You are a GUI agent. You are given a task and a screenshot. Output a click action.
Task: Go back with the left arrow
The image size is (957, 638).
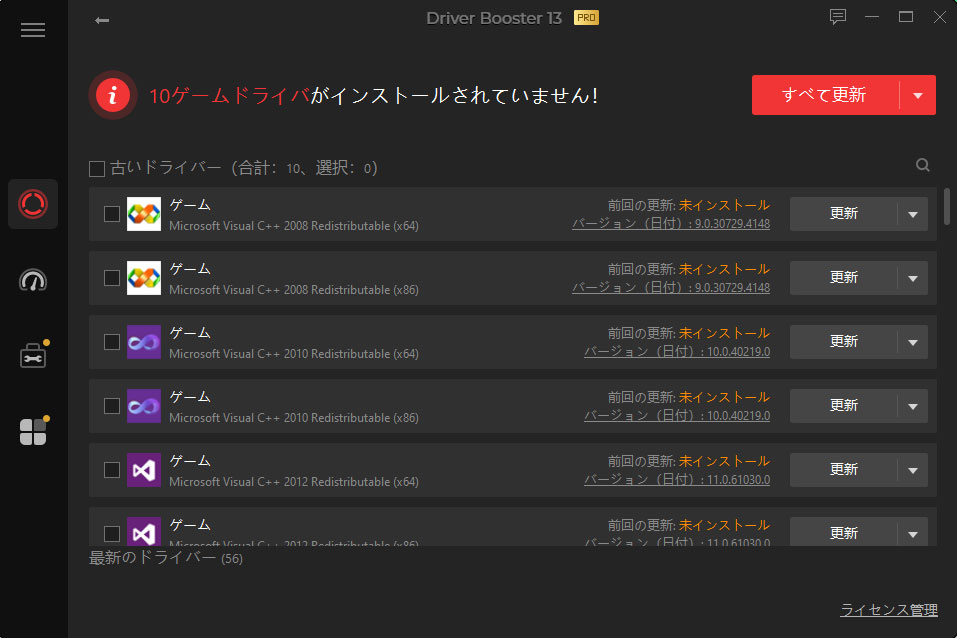(102, 21)
